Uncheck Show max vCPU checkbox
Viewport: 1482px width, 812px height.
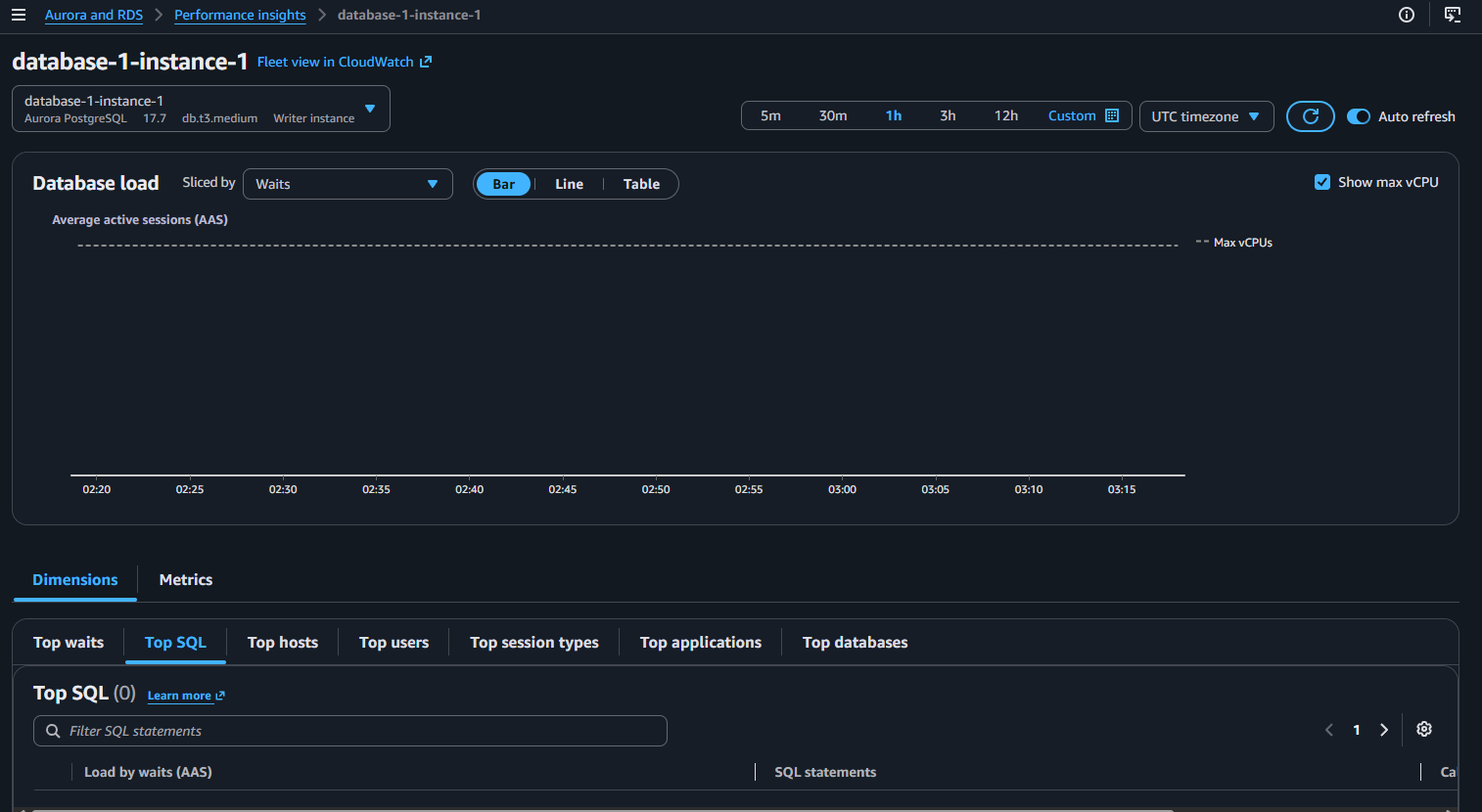click(1322, 182)
